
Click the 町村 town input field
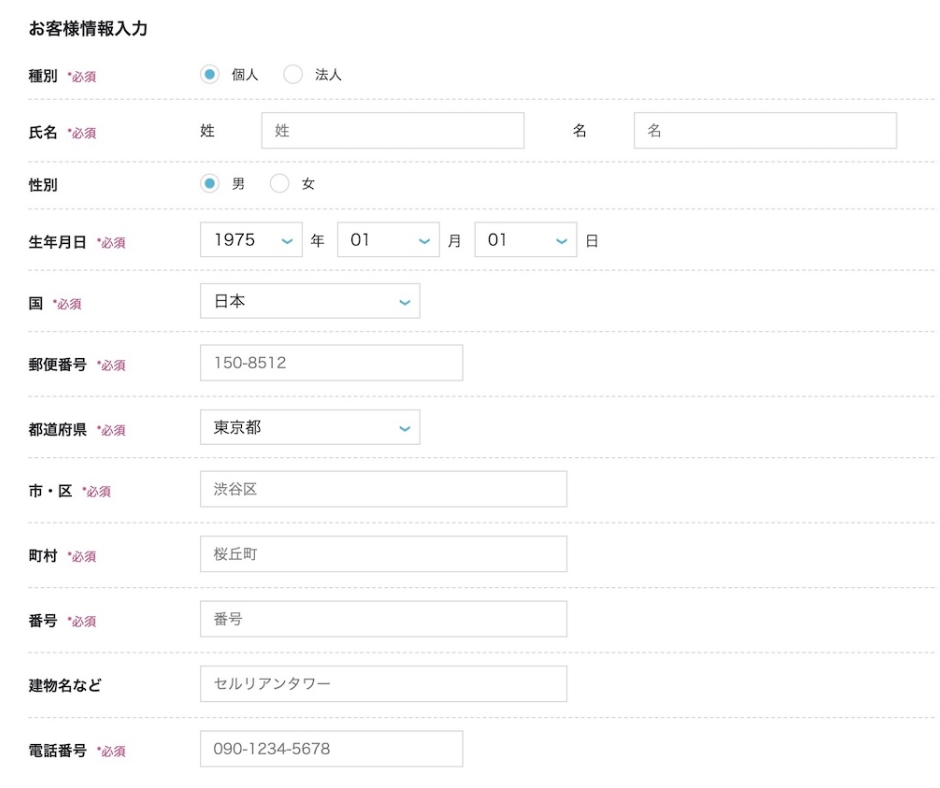384,554
